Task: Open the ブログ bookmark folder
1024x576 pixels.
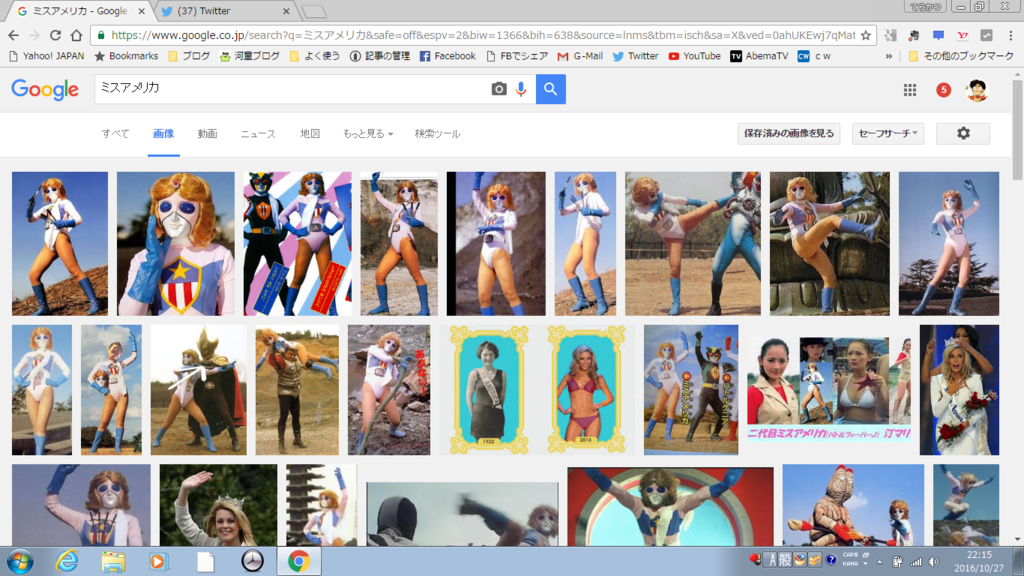Action: pos(189,56)
